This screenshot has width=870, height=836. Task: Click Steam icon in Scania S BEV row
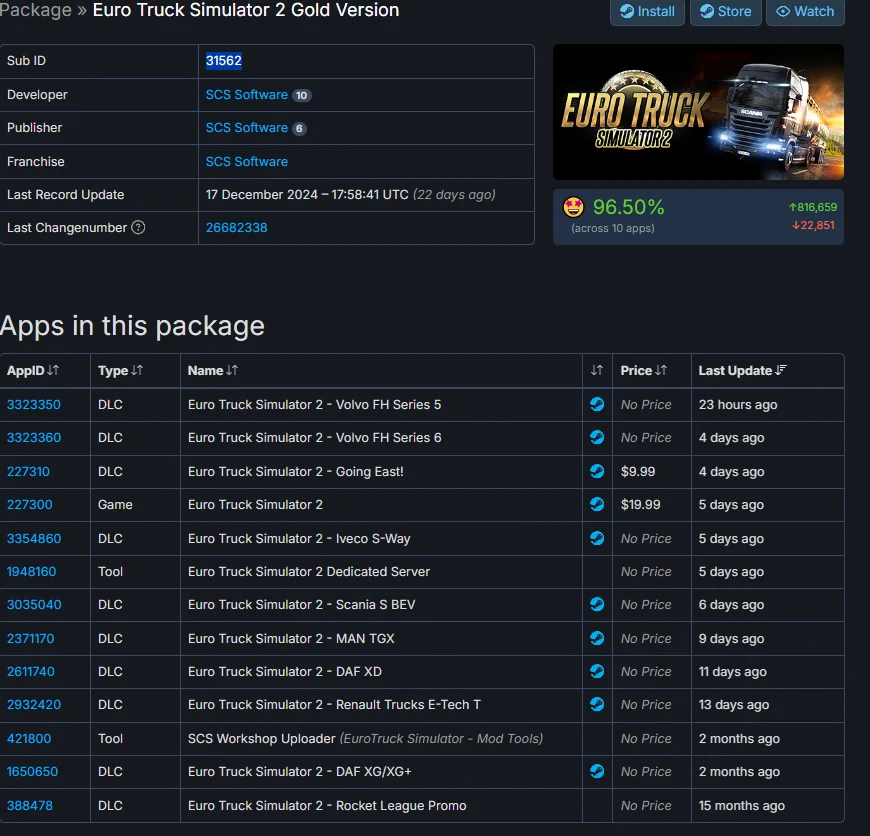(597, 604)
